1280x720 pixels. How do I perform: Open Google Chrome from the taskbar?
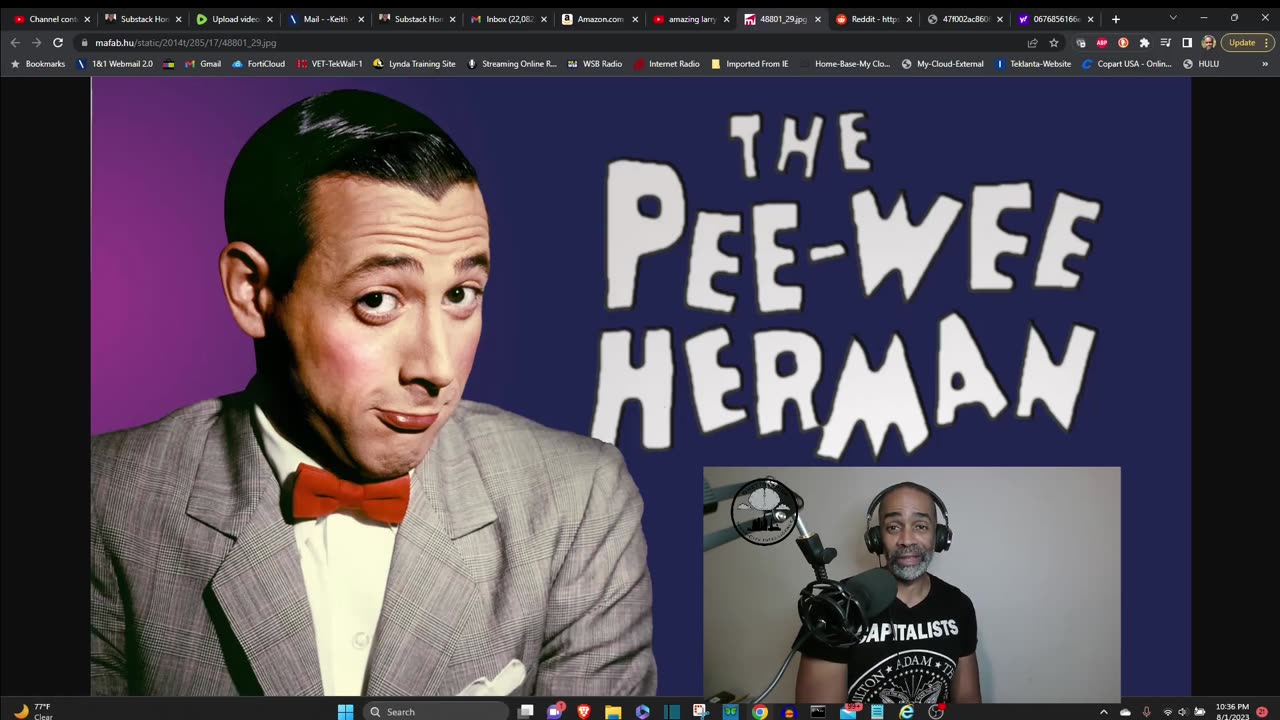(760, 712)
